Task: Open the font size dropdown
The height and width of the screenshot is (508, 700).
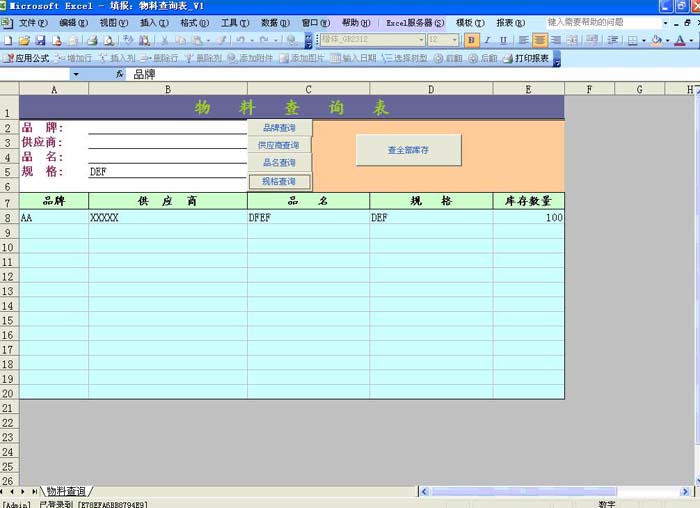Action: click(x=455, y=40)
